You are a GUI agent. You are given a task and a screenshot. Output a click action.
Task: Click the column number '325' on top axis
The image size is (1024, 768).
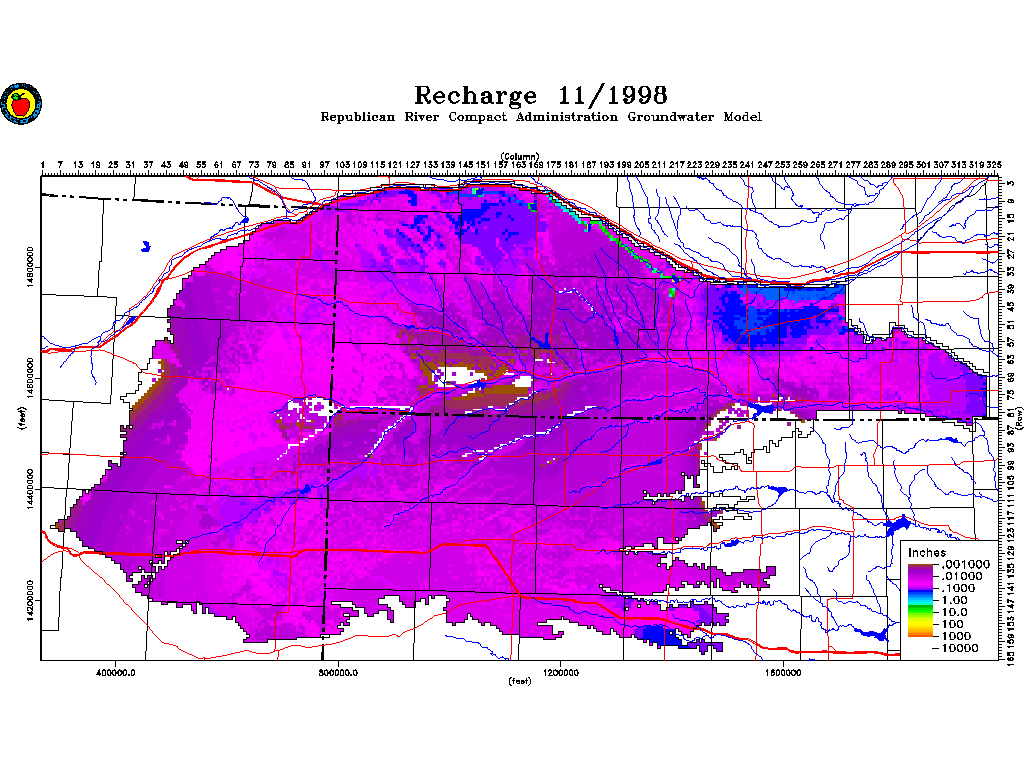click(x=993, y=165)
